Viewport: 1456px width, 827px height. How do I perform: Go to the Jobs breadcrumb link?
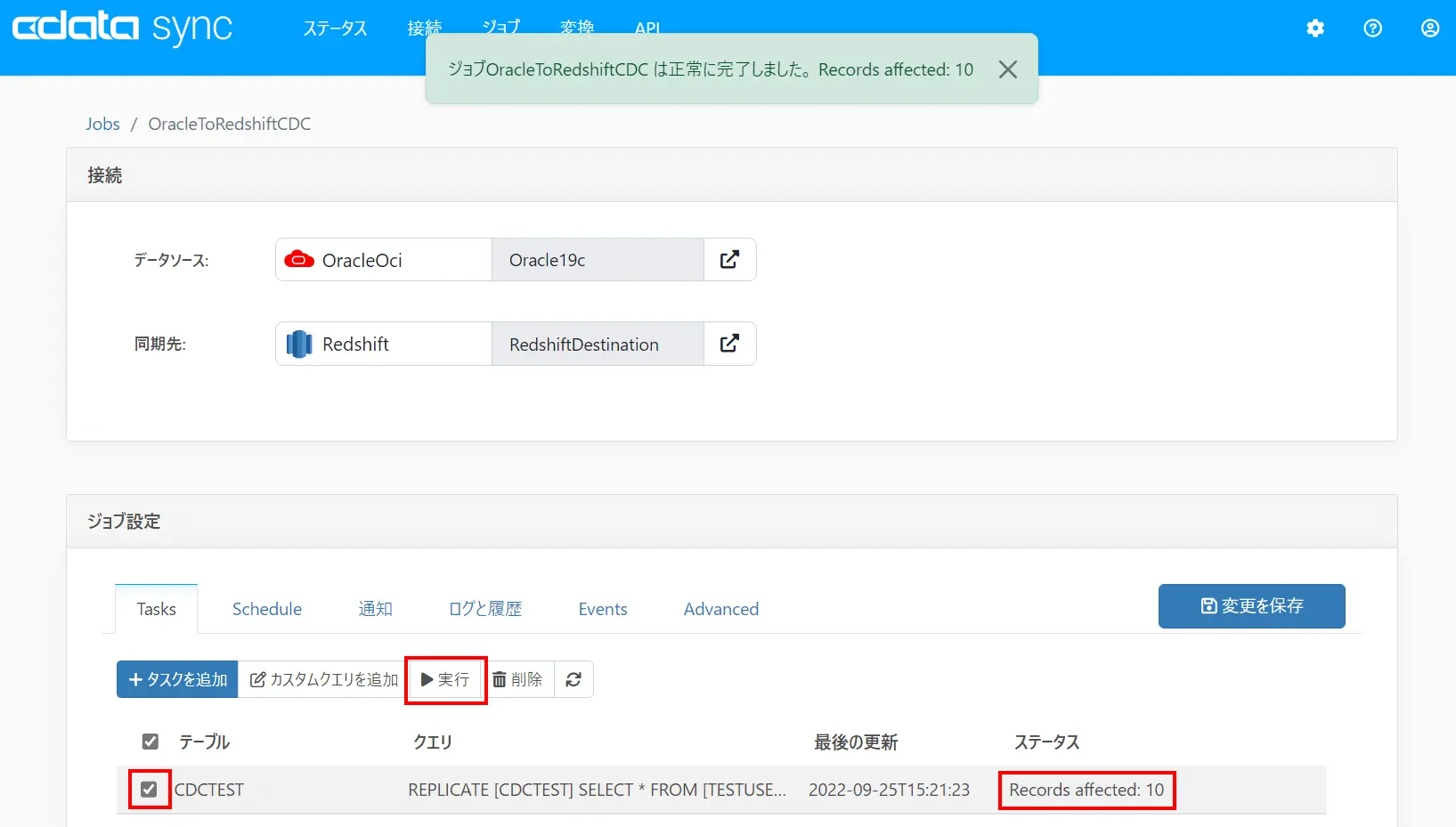point(102,124)
